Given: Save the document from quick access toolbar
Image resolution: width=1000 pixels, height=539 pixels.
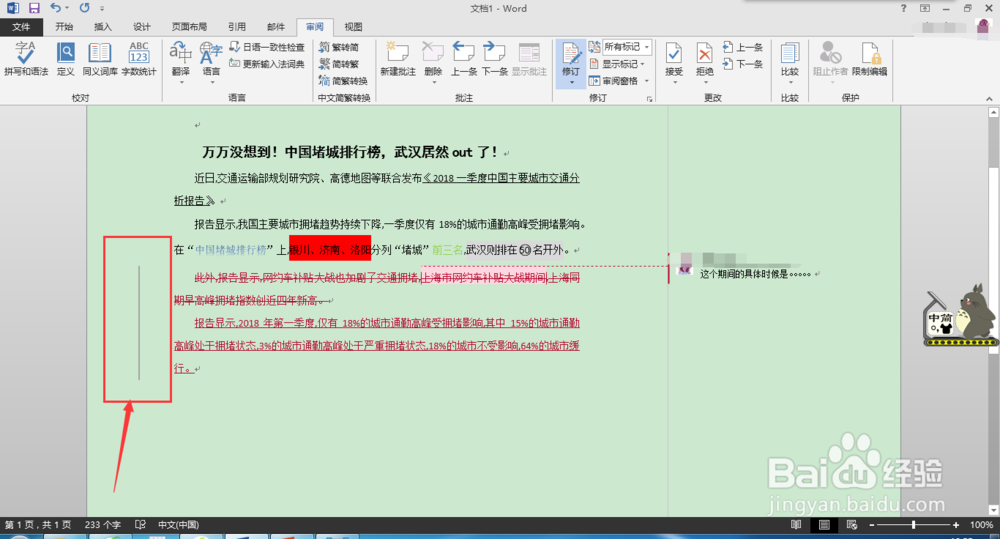Looking at the screenshot, I should pos(34,8).
